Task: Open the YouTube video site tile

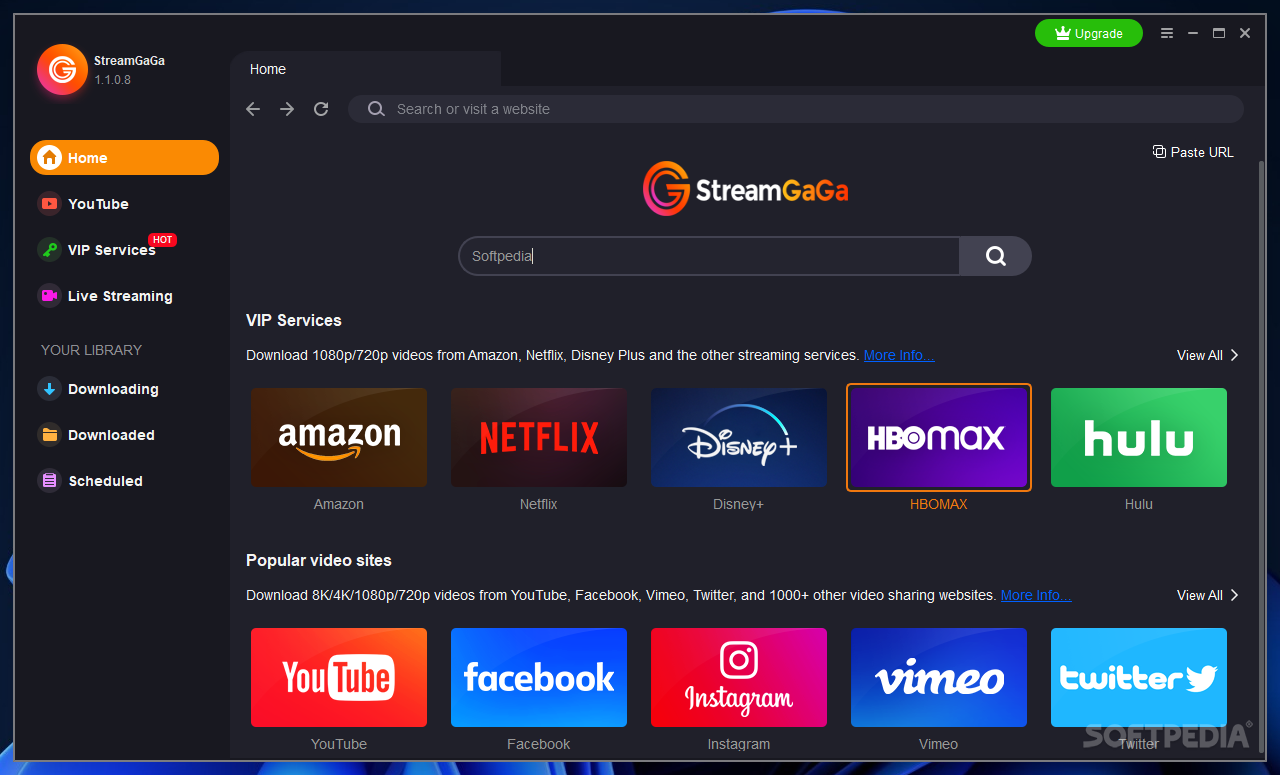Action: coord(339,678)
